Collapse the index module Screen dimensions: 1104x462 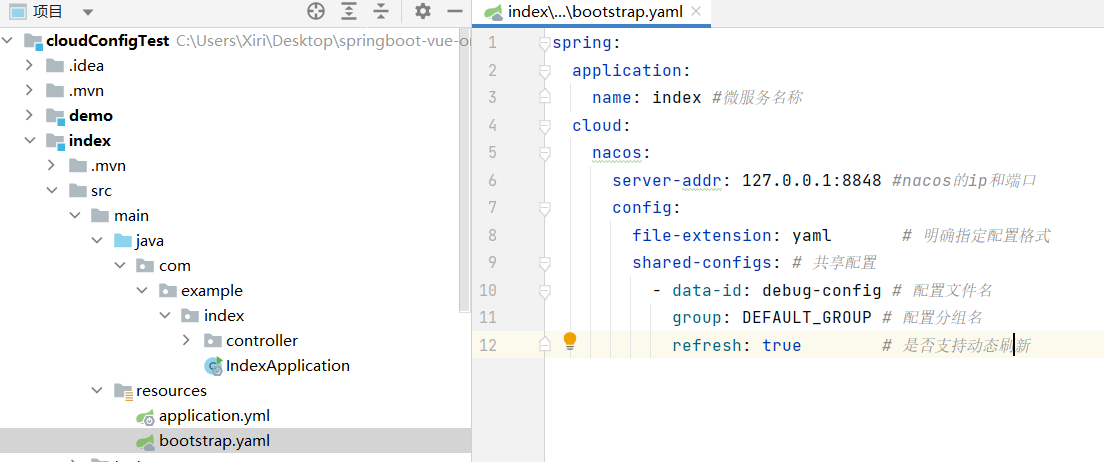[29, 141]
